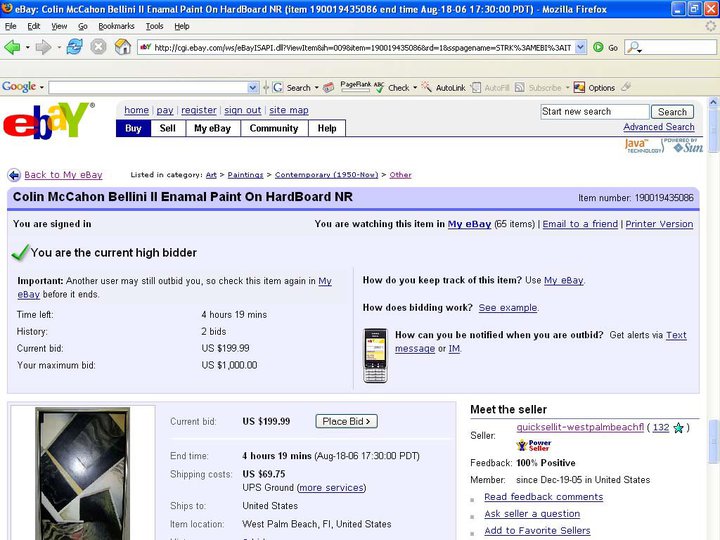This screenshot has width=720, height=540.
Task: Open the My eBay tab
Action: (213, 128)
